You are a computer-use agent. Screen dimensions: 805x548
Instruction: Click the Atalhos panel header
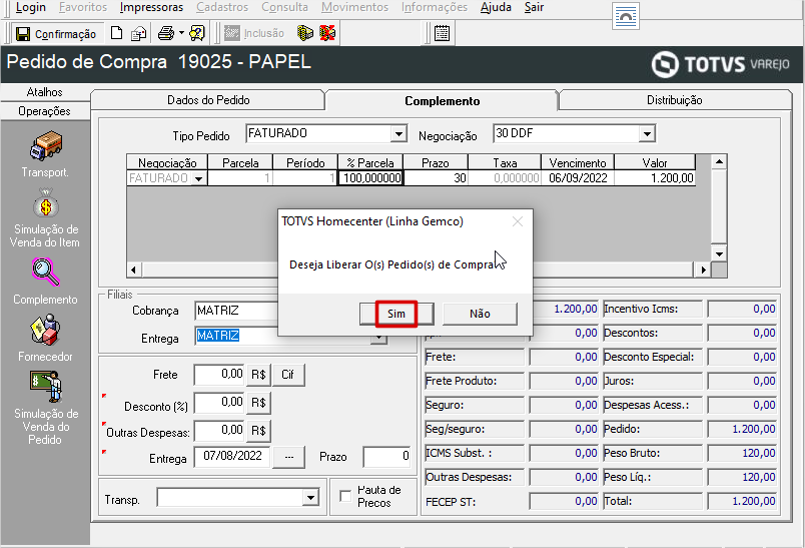pos(45,92)
